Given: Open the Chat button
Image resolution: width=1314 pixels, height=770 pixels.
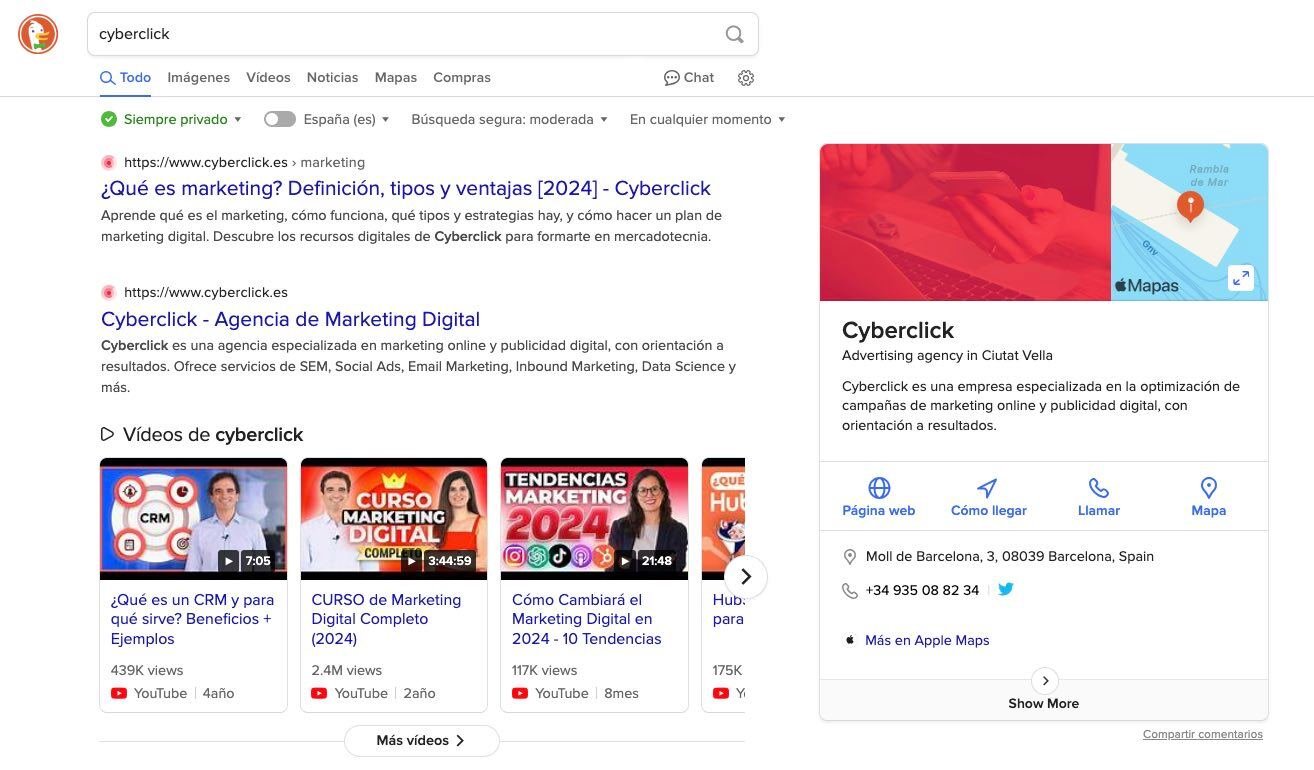Looking at the screenshot, I should (689, 78).
